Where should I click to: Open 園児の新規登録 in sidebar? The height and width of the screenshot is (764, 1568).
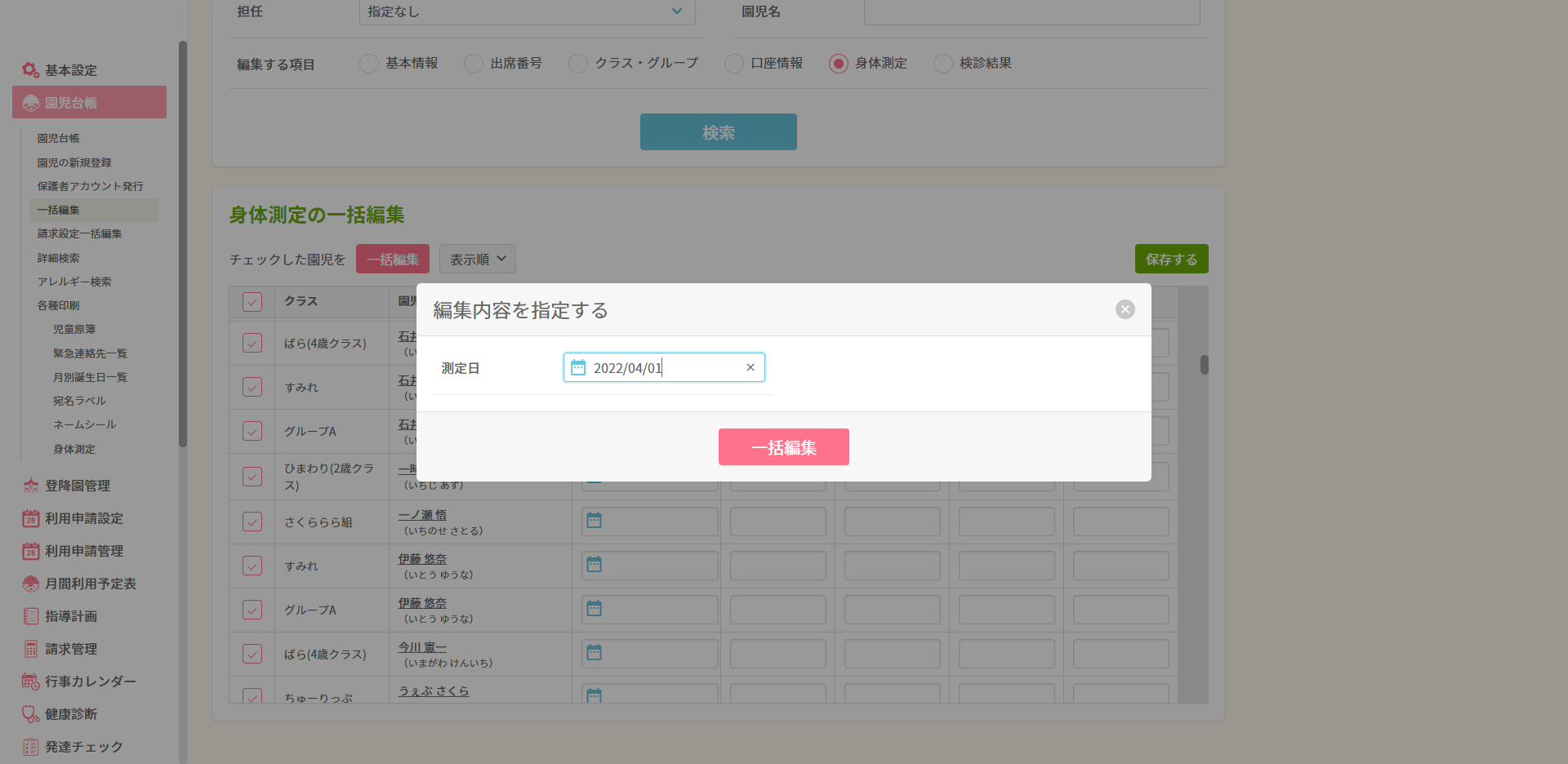[x=74, y=163]
